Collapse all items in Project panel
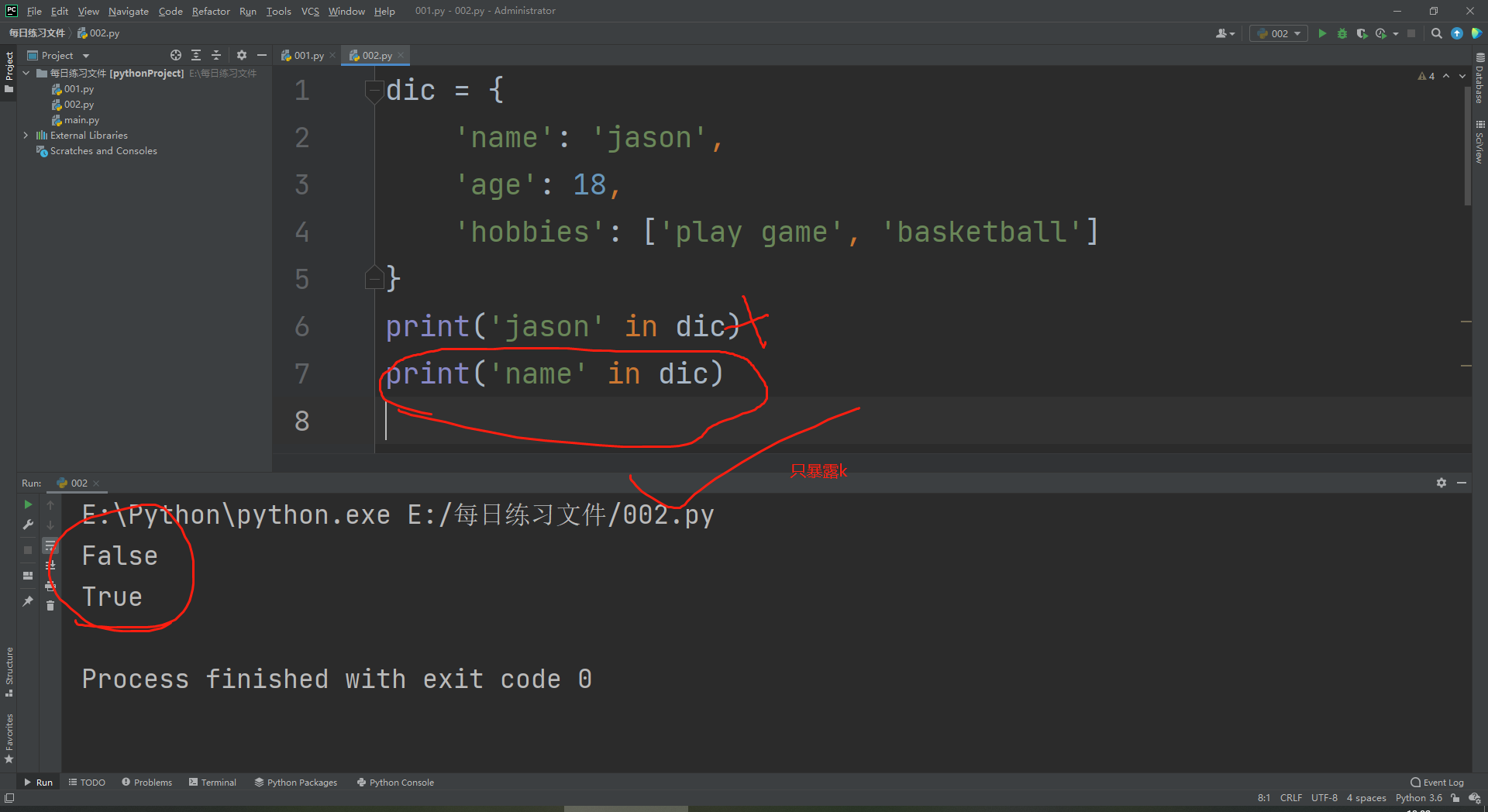 pyautogui.click(x=216, y=55)
